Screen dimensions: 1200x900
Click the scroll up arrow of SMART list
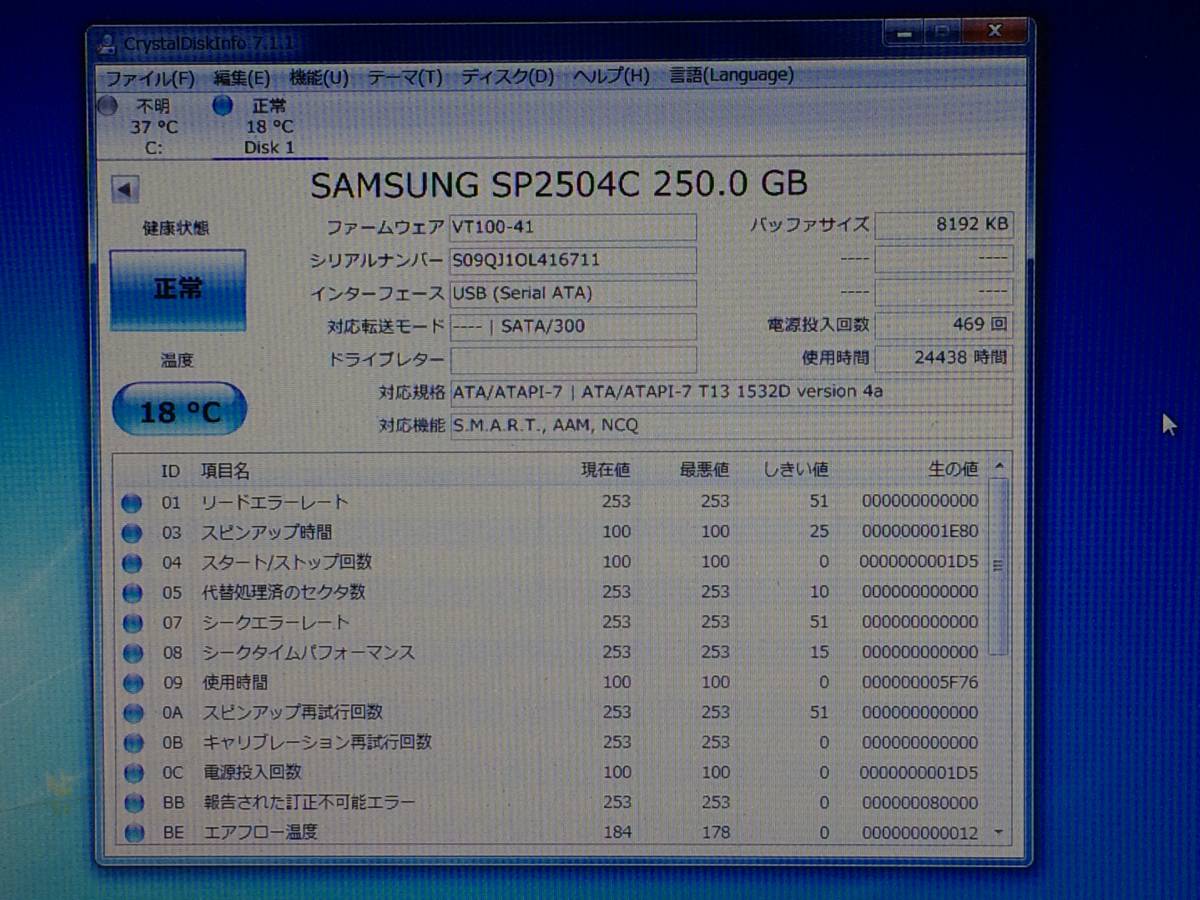[x=998, y=467]
